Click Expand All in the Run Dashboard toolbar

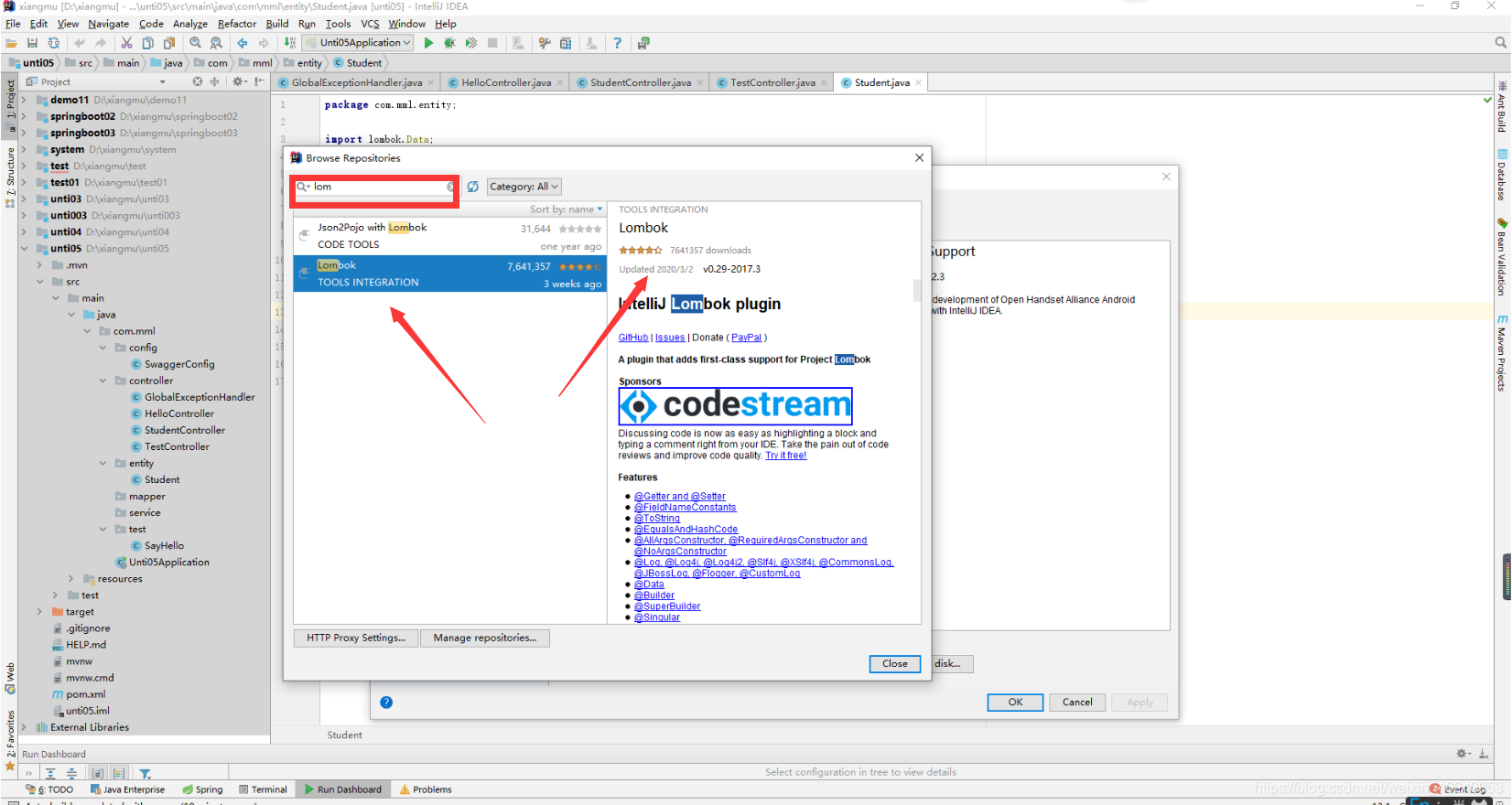tap(50, 774)
